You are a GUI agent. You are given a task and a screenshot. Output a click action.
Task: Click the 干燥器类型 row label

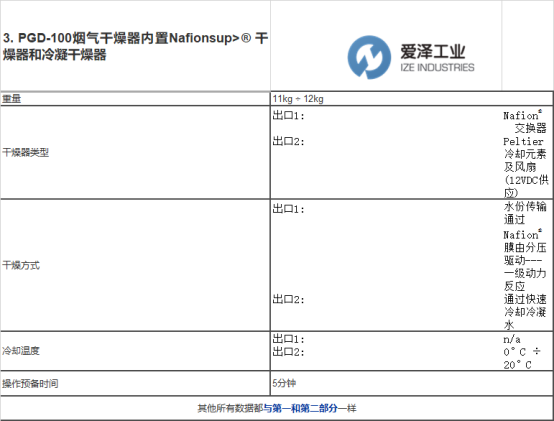coord(25,153)
